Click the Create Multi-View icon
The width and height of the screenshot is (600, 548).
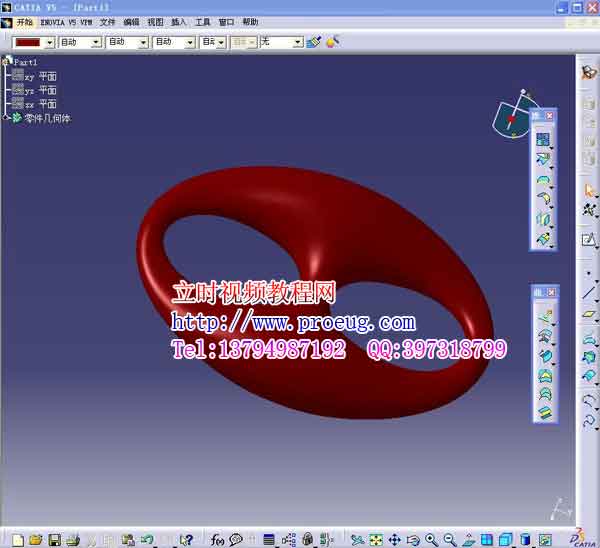[x=487, y=540]
